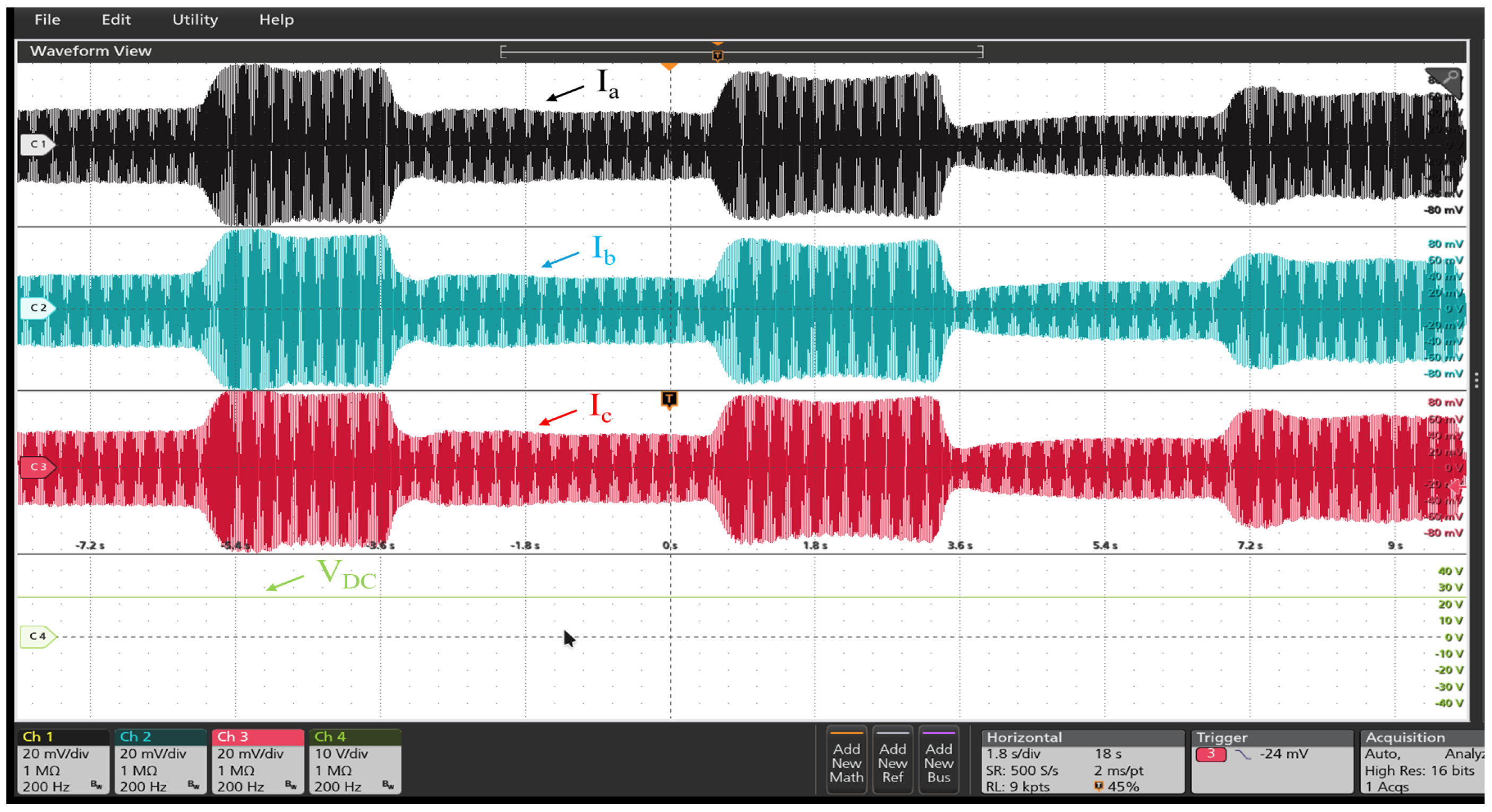This screenshot has width=1492, height=812.
Task: Click Add New Math button
Action: (x=846, y=761)
